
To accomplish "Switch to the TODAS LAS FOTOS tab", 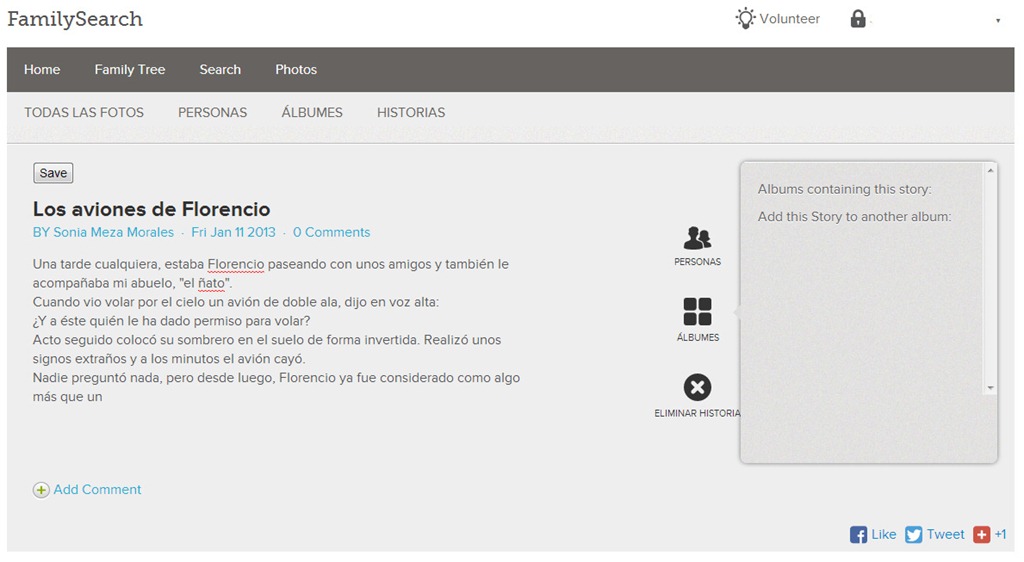I will tap(84, 113).
